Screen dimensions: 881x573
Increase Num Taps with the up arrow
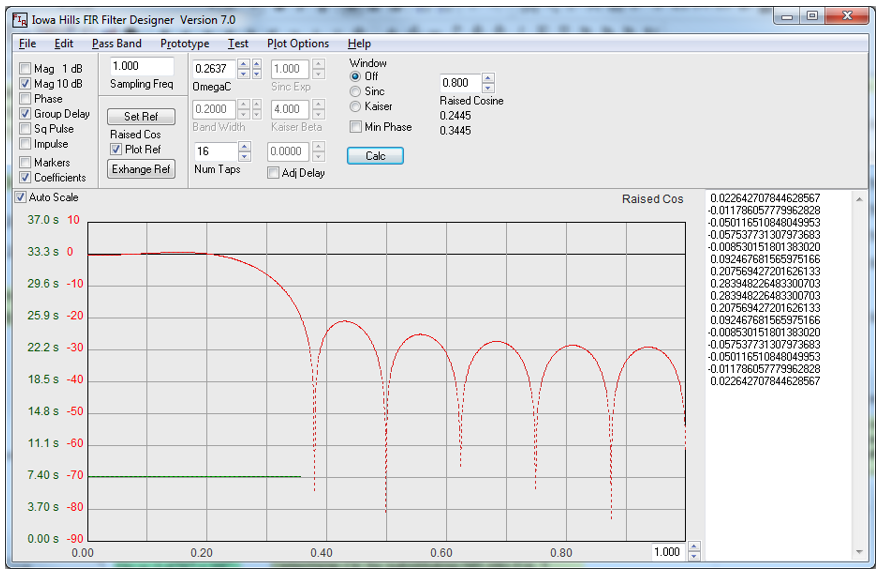tap(244, 147)
